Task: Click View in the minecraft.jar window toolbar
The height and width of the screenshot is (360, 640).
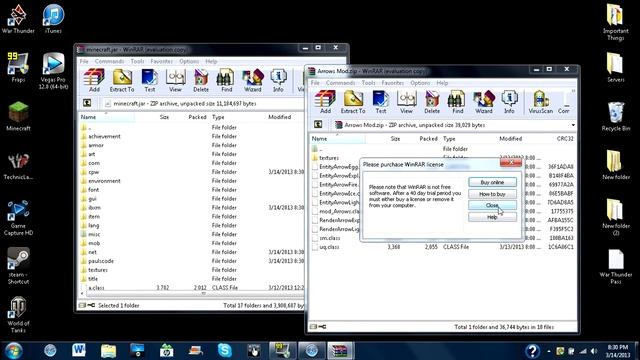Action: [175, 80]
